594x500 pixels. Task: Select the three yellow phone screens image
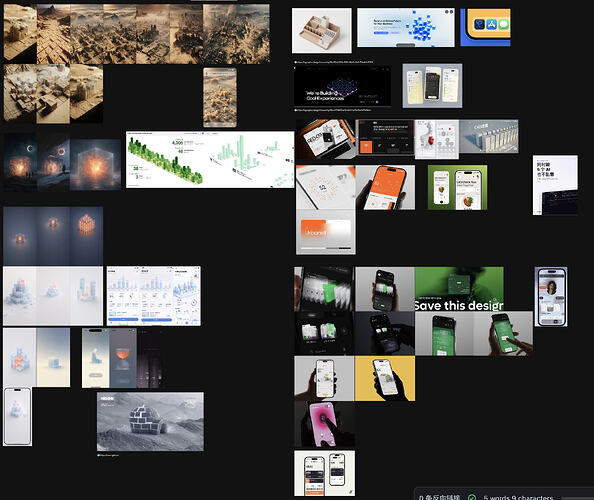pyautogui.click(x=432, y=86)
